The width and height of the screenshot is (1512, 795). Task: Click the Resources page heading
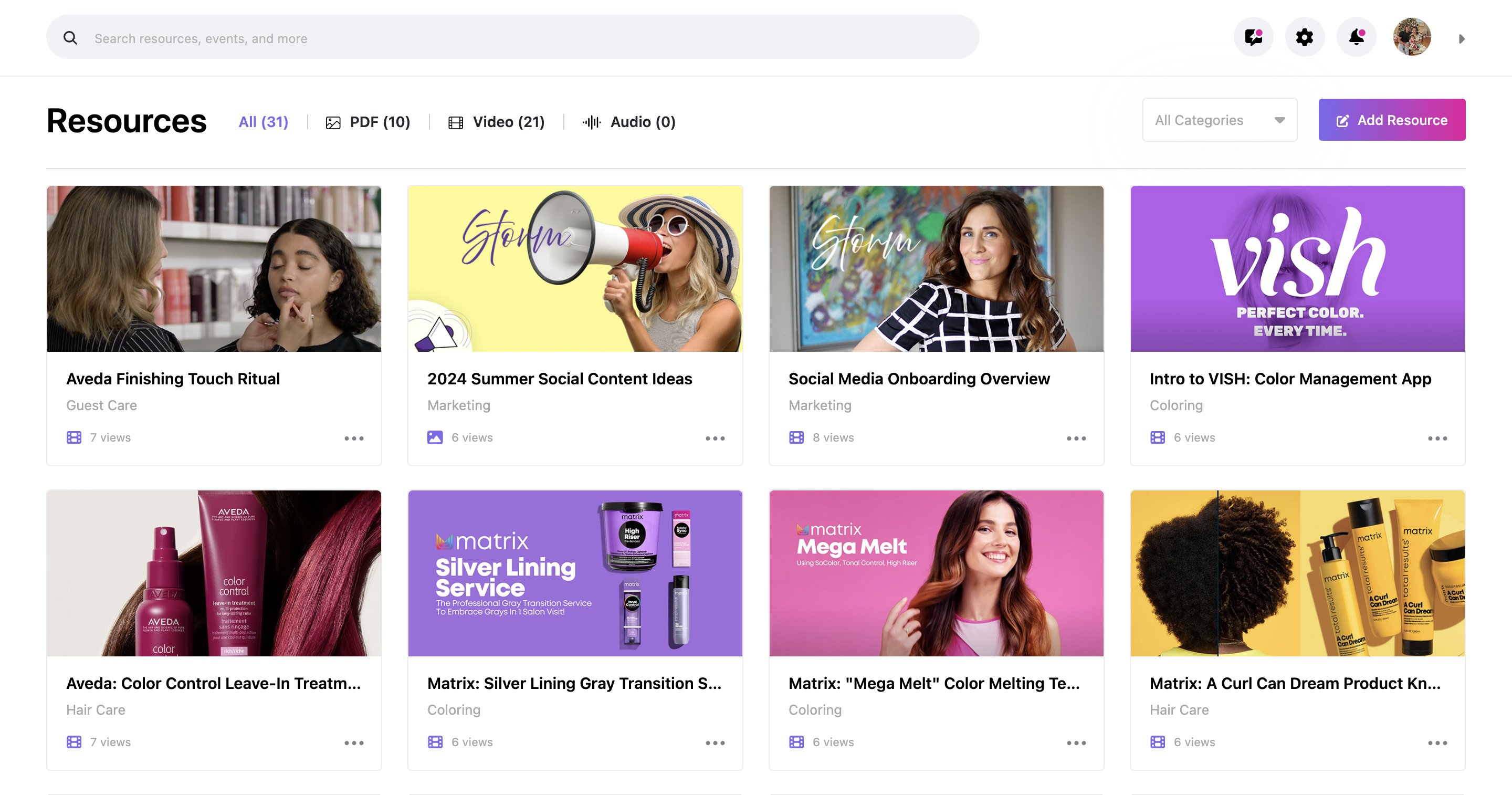click(x=127, y=121)
